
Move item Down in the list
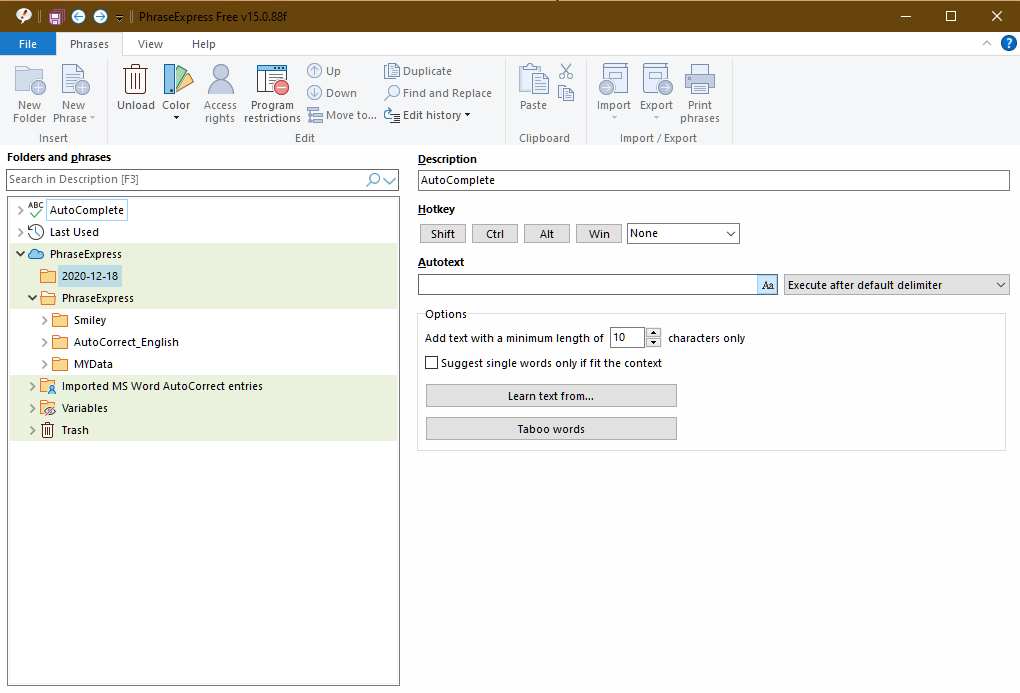[332, 93]
